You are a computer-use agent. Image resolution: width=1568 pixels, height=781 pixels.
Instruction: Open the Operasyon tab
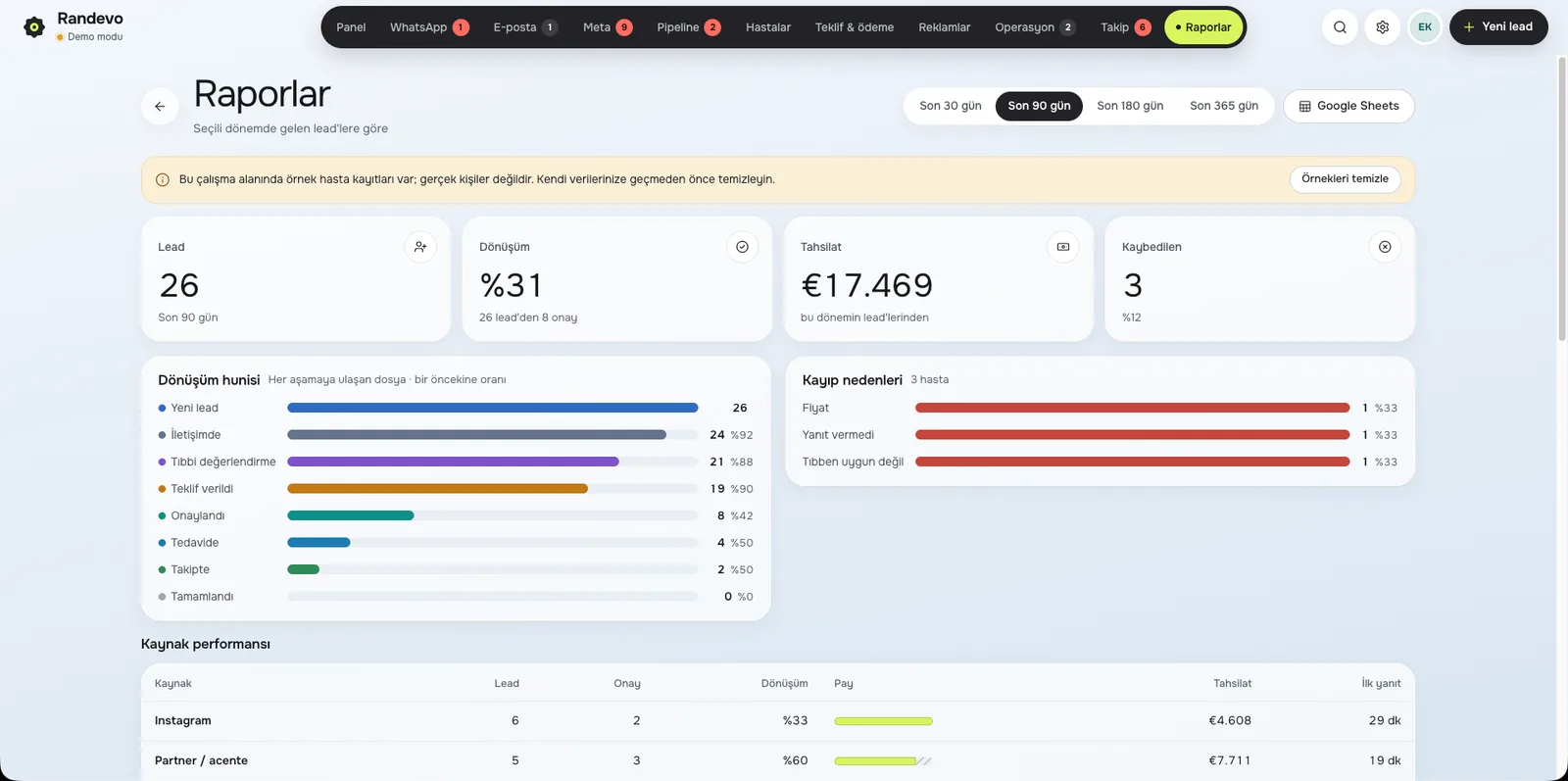[x=1035, y=27]
